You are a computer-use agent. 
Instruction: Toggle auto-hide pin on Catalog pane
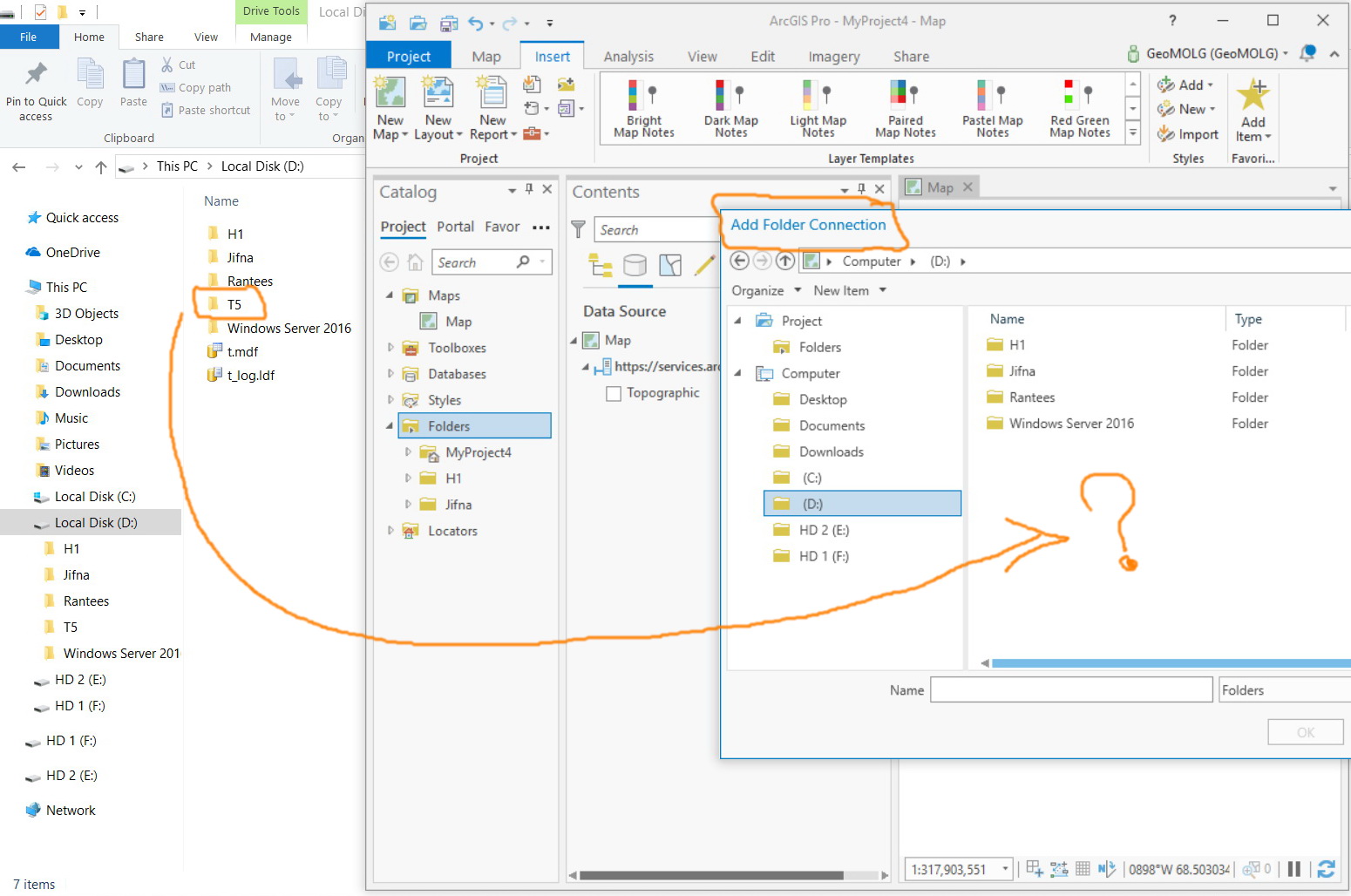tap(529, 188)
